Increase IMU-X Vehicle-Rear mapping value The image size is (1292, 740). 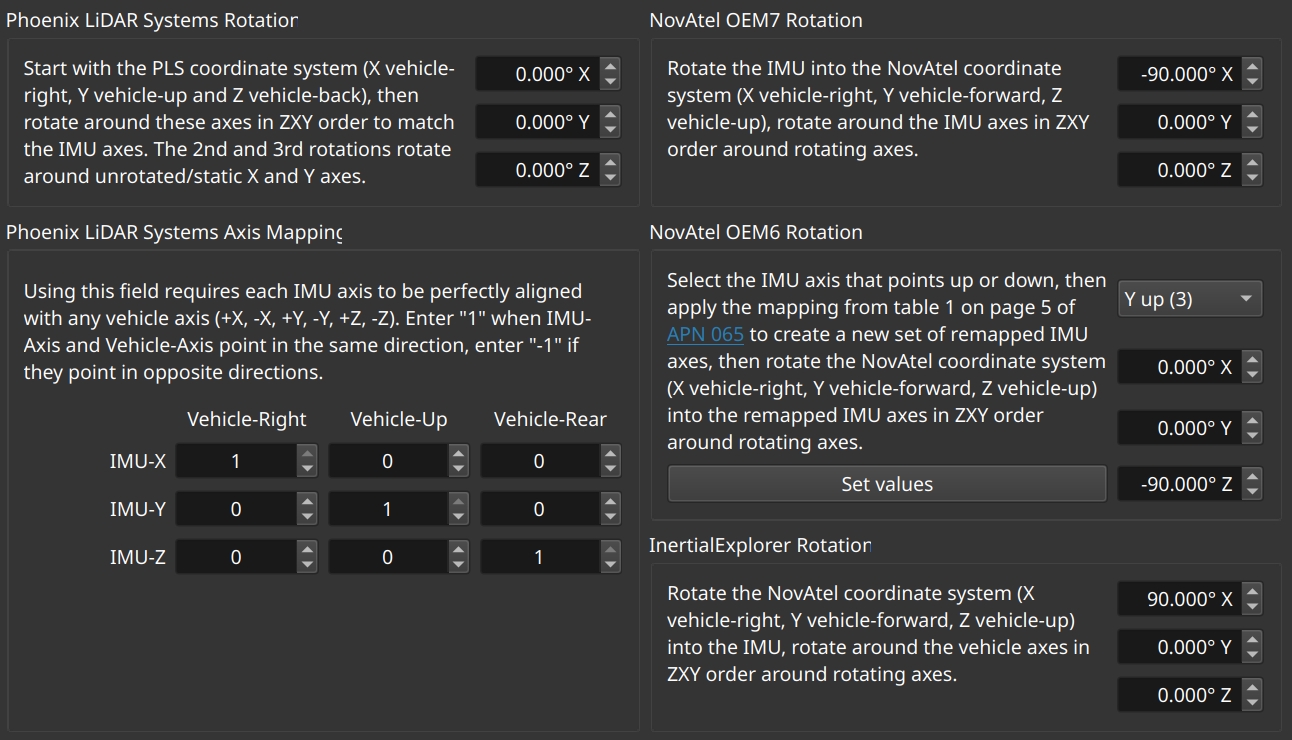click(611, 453)
